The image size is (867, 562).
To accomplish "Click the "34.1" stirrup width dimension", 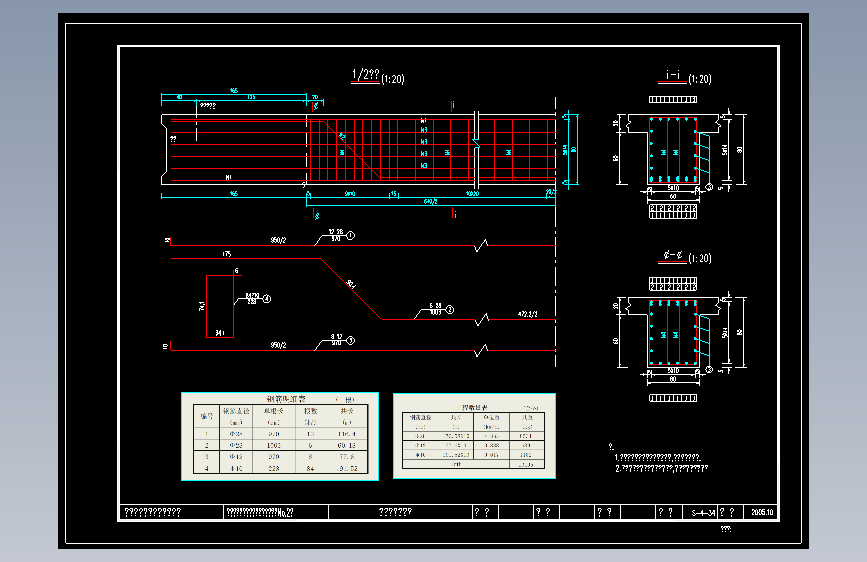I will pyautogui.click(x=220, y=333).
